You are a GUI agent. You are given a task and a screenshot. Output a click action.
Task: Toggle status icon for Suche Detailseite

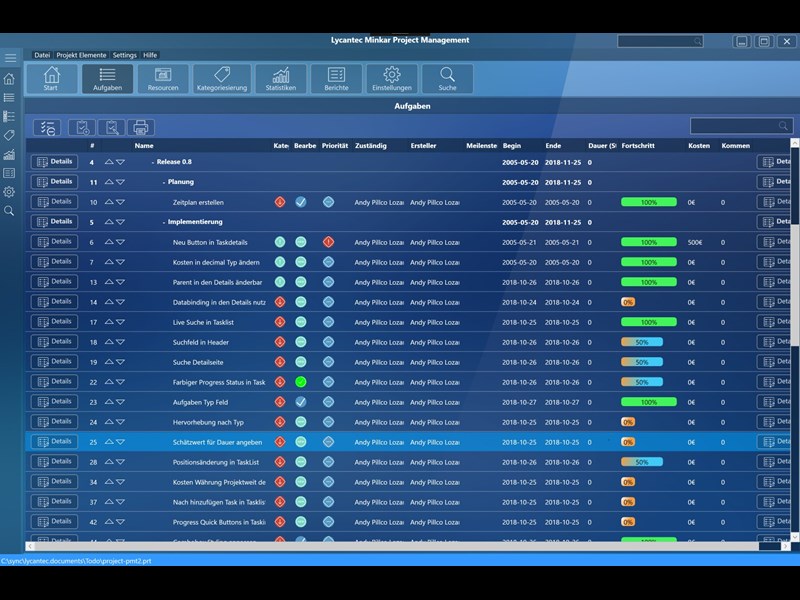pyautogui.click(x=301, y=362)
